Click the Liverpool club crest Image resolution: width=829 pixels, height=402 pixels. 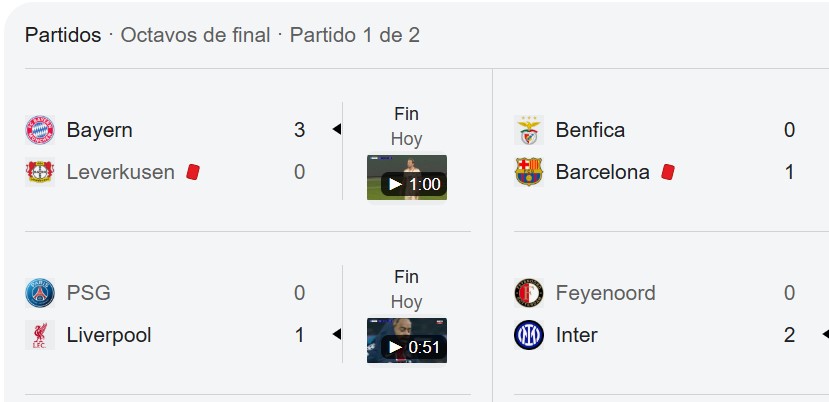tap(40, 335)
